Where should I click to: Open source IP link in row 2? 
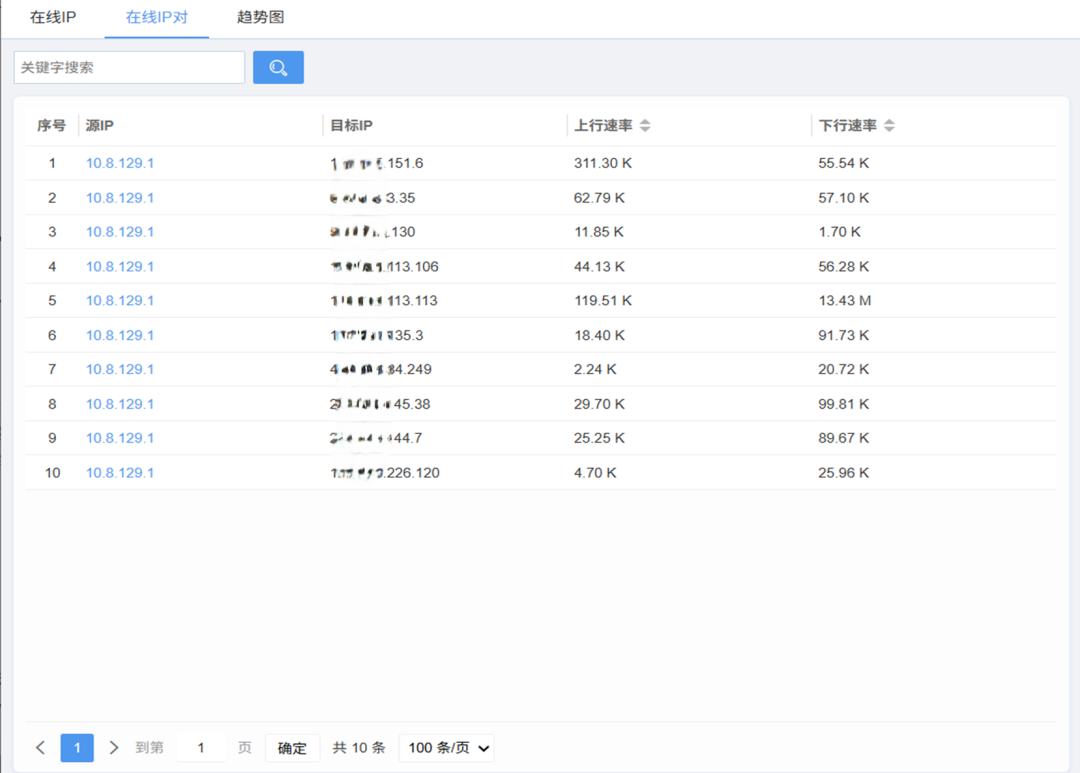point(120,198)
